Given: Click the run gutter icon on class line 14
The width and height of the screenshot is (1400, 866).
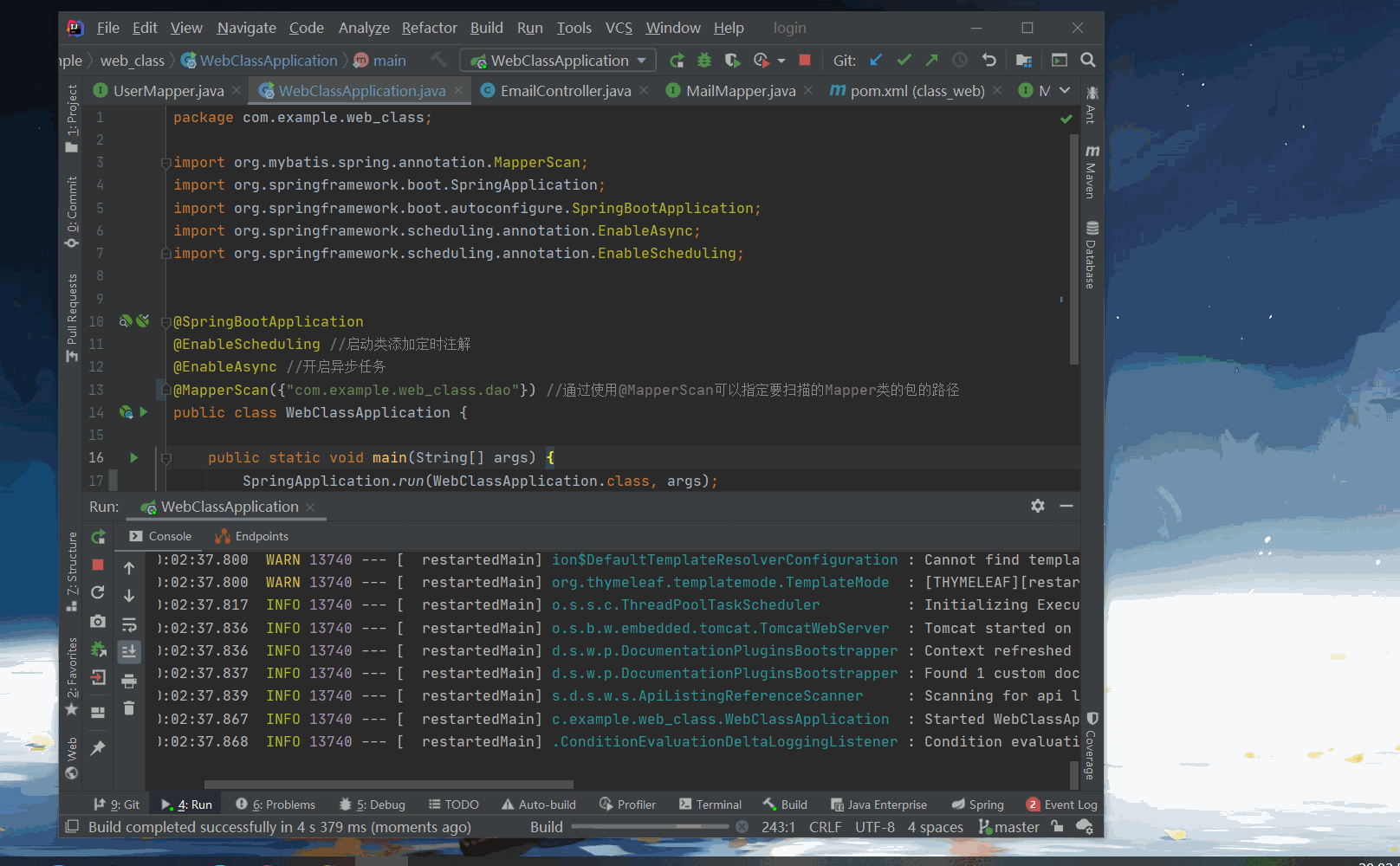Looking at the screenshot, I should 144,412.
